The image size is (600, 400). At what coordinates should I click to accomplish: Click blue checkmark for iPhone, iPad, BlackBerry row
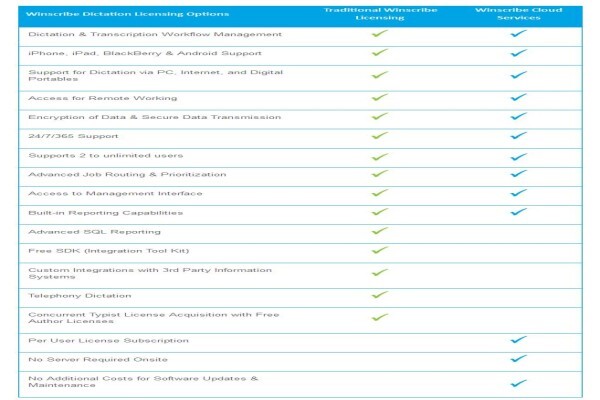click(x=518, y=52)
